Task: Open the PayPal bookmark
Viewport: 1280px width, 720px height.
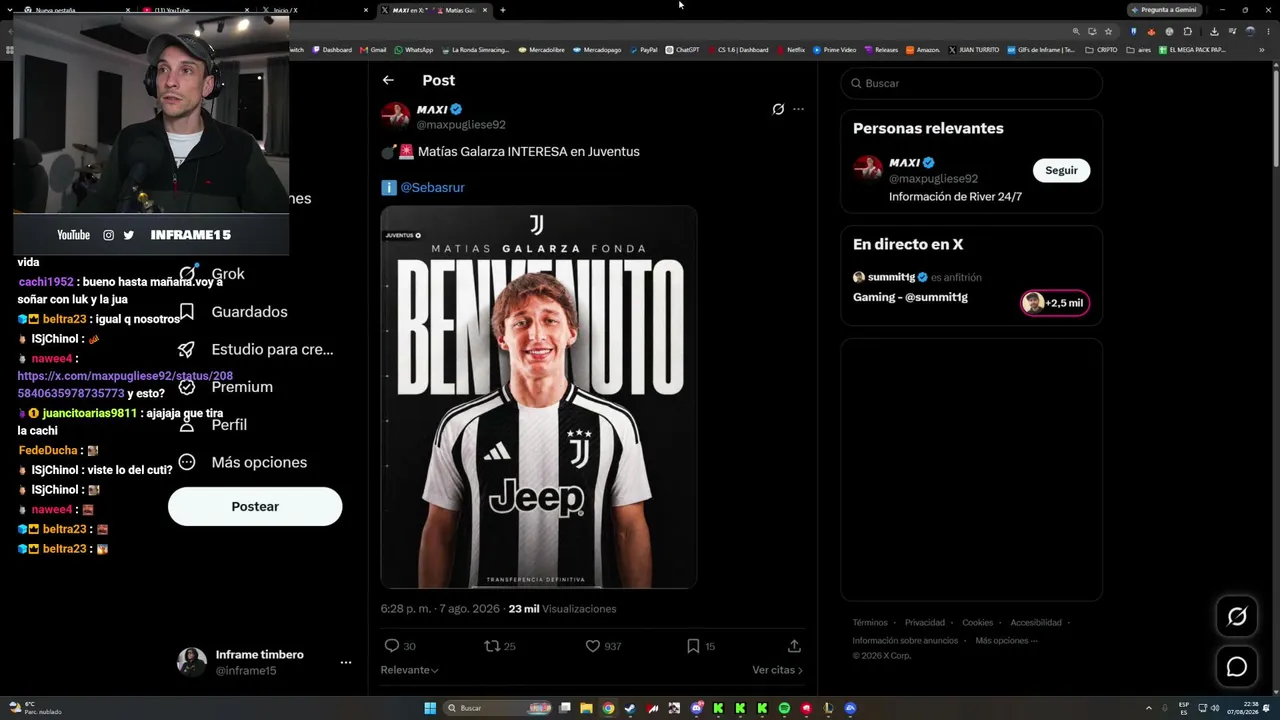Action: [x=644, y=50]
